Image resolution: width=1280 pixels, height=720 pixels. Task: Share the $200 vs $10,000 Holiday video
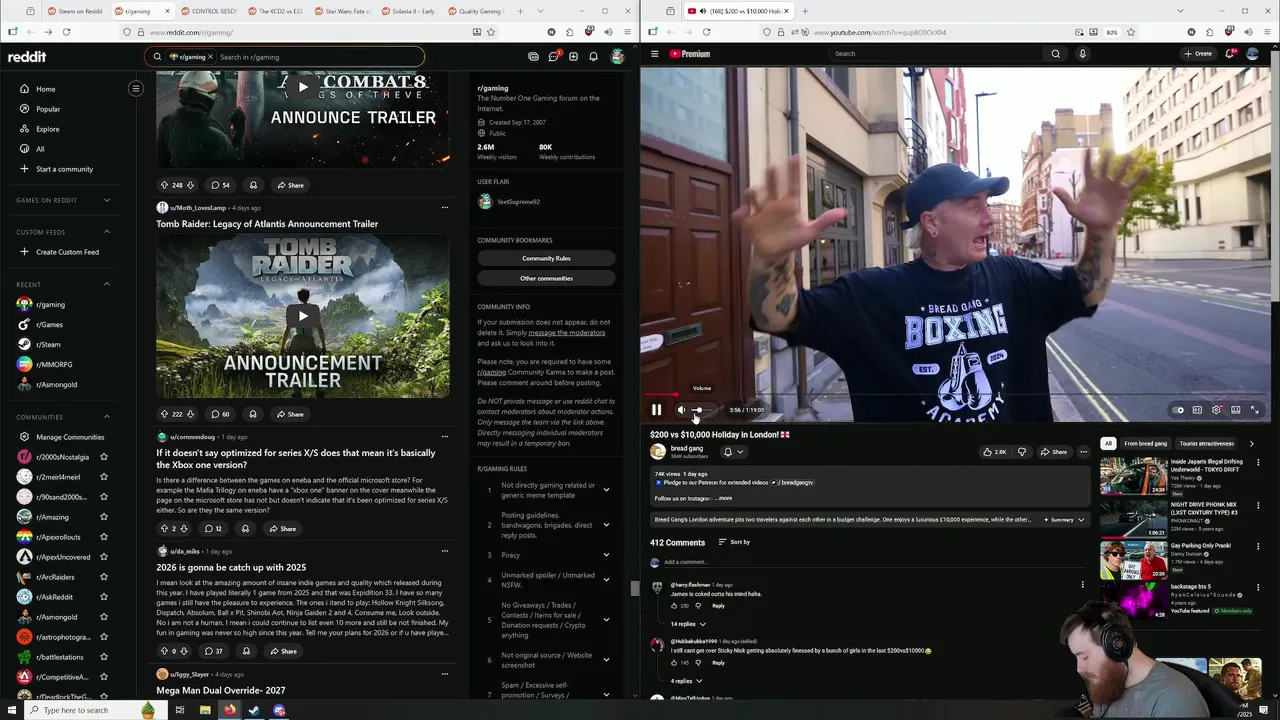1054,452
